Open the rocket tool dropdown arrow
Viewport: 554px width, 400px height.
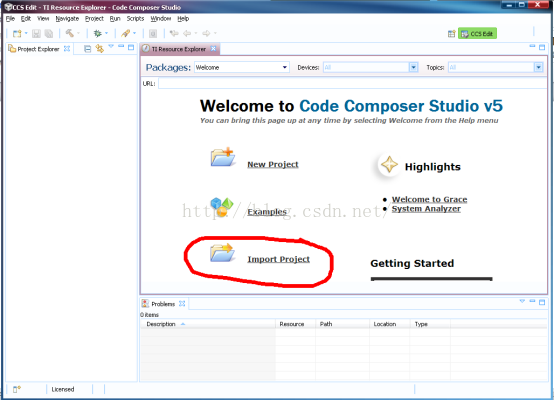(x=134, y=33)
